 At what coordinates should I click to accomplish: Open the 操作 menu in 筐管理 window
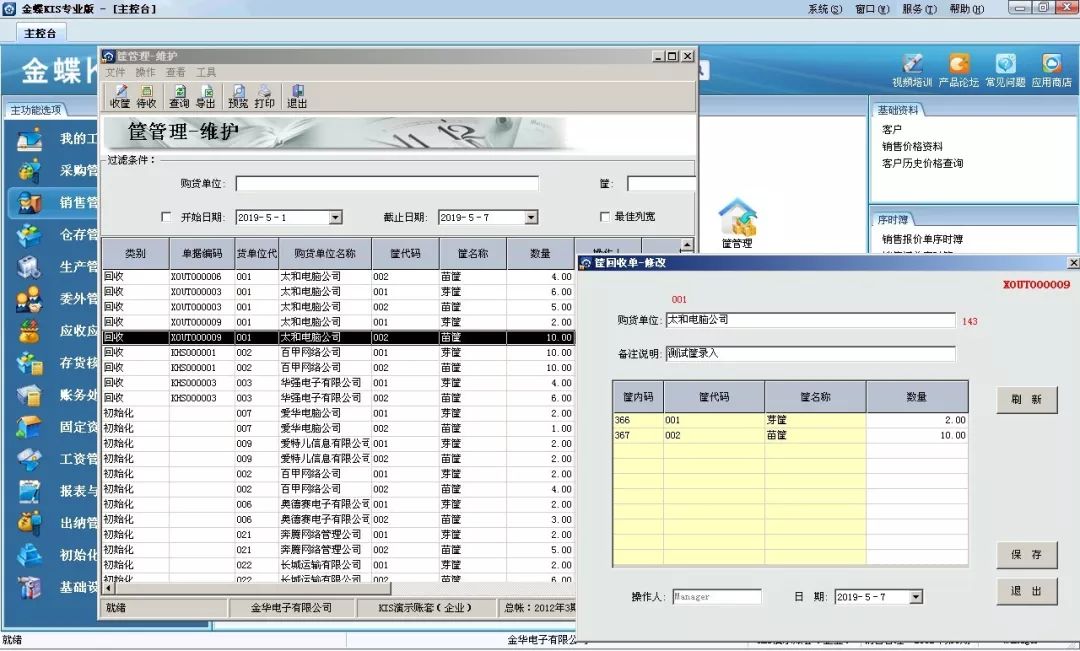point(145,72)
